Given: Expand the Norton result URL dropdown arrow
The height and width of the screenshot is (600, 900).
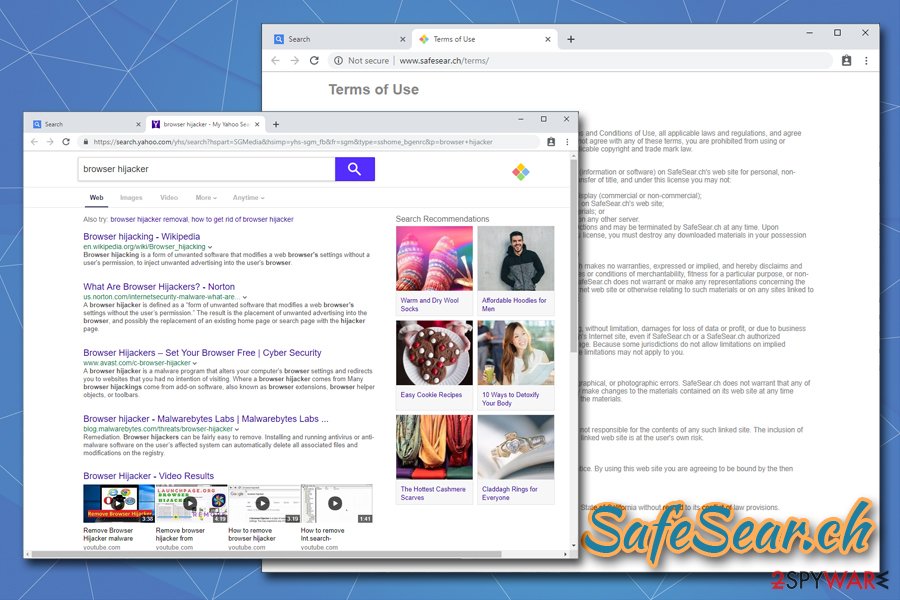Looking at the screenshot, I should pos(245,297).
